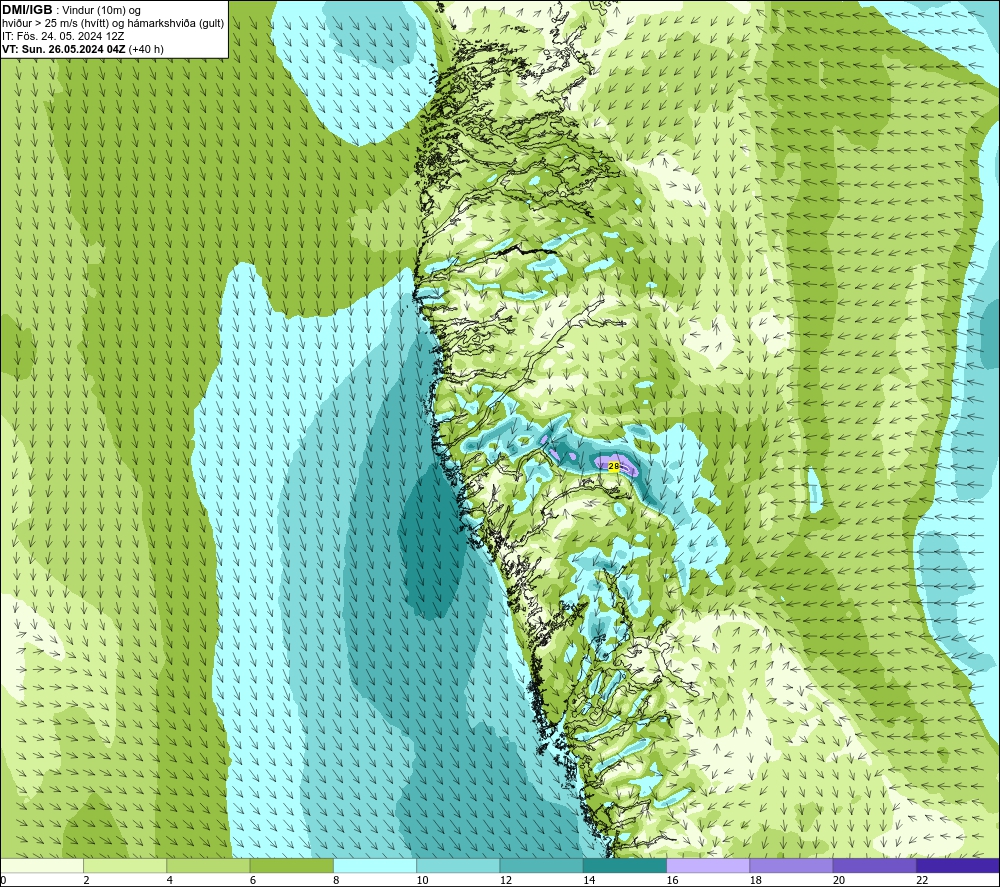The image size is (1000, 887).
Task: Click the 18-20 m/s purple legend swatch
Action: point(791,865)
